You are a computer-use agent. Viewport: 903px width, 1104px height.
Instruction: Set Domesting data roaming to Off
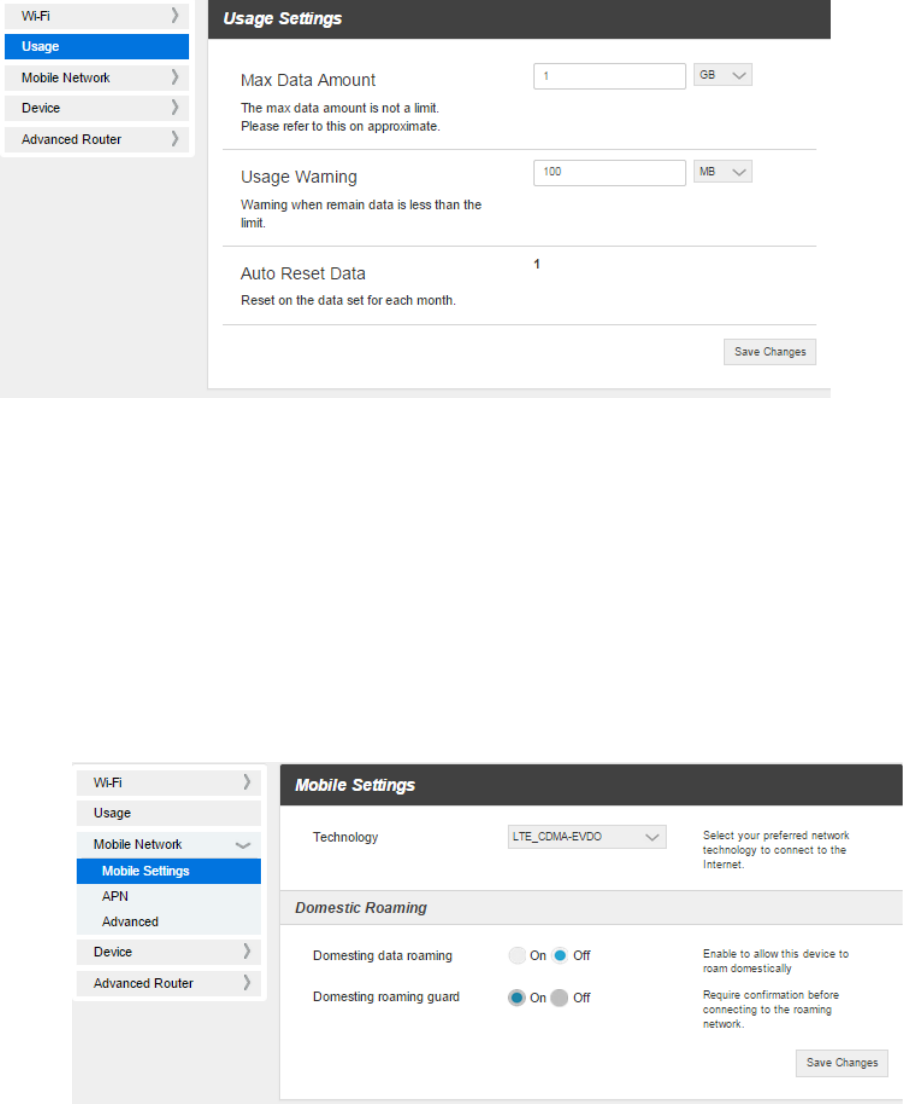pos(560,955)
